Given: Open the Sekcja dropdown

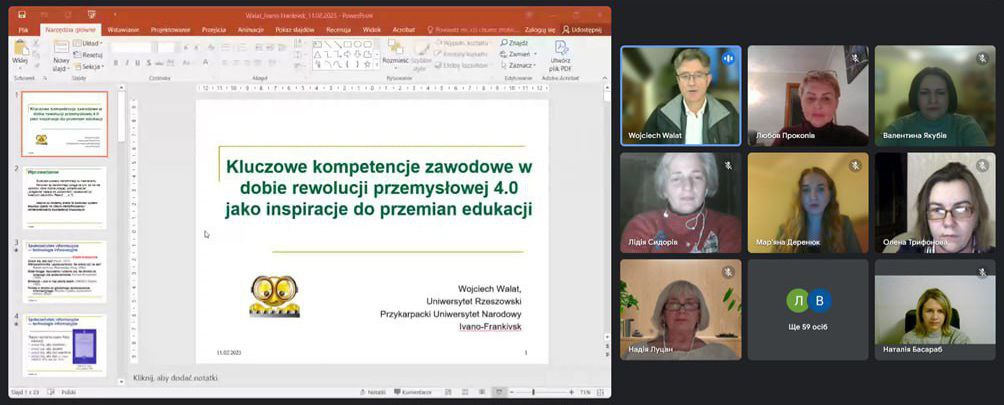Looking at the screenshot, I should tap(90, 64).
